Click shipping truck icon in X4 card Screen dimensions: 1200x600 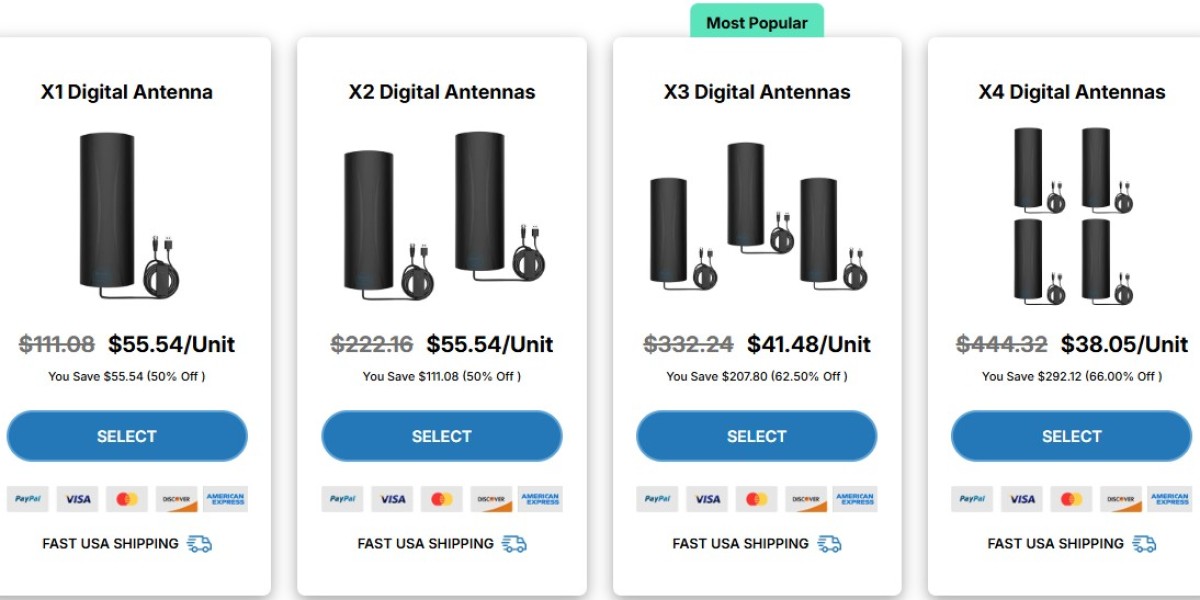tap(1144, 544)
